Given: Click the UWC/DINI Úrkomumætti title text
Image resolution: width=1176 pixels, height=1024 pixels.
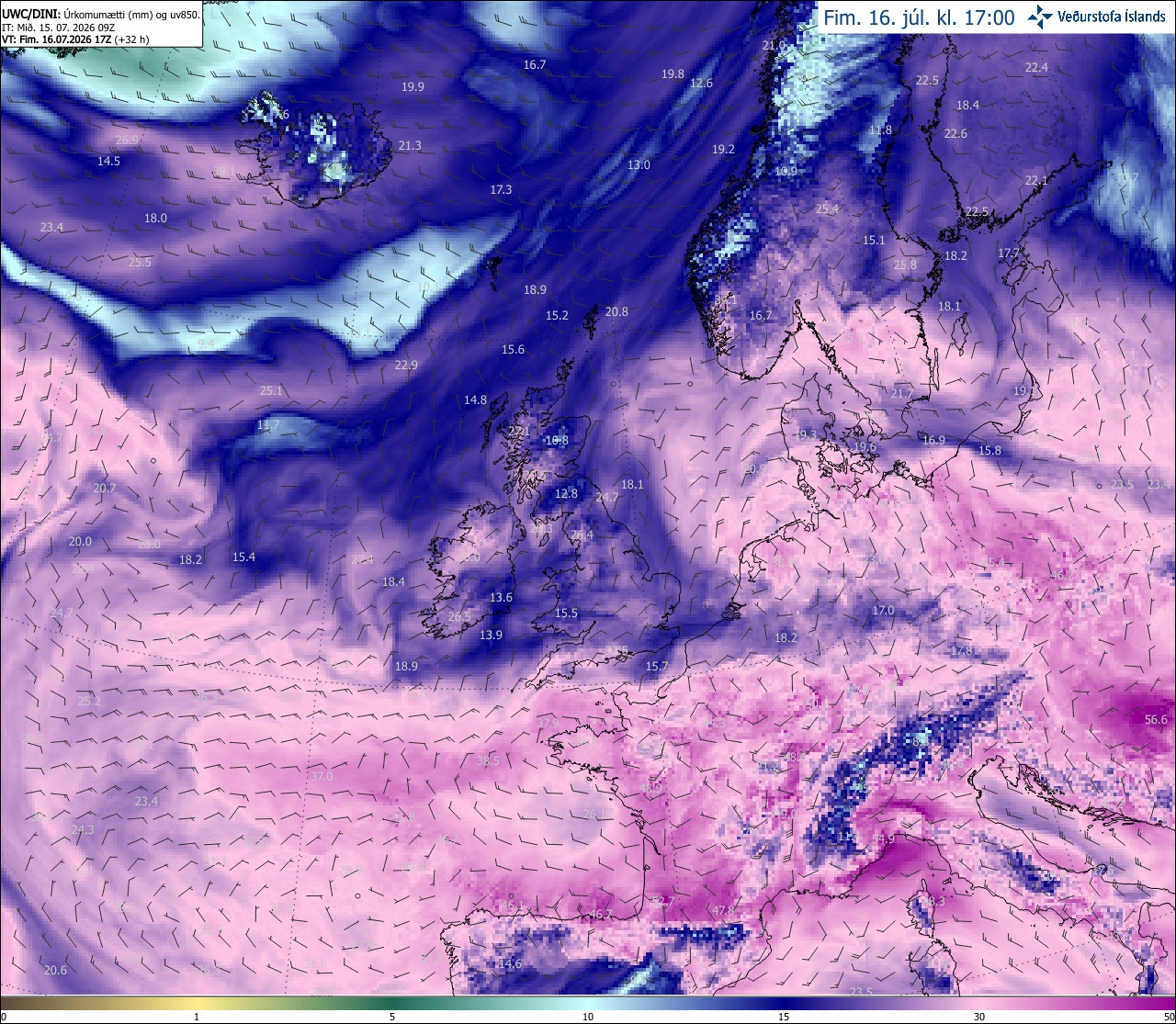Looking at the screenshot, I should [100, 15].
